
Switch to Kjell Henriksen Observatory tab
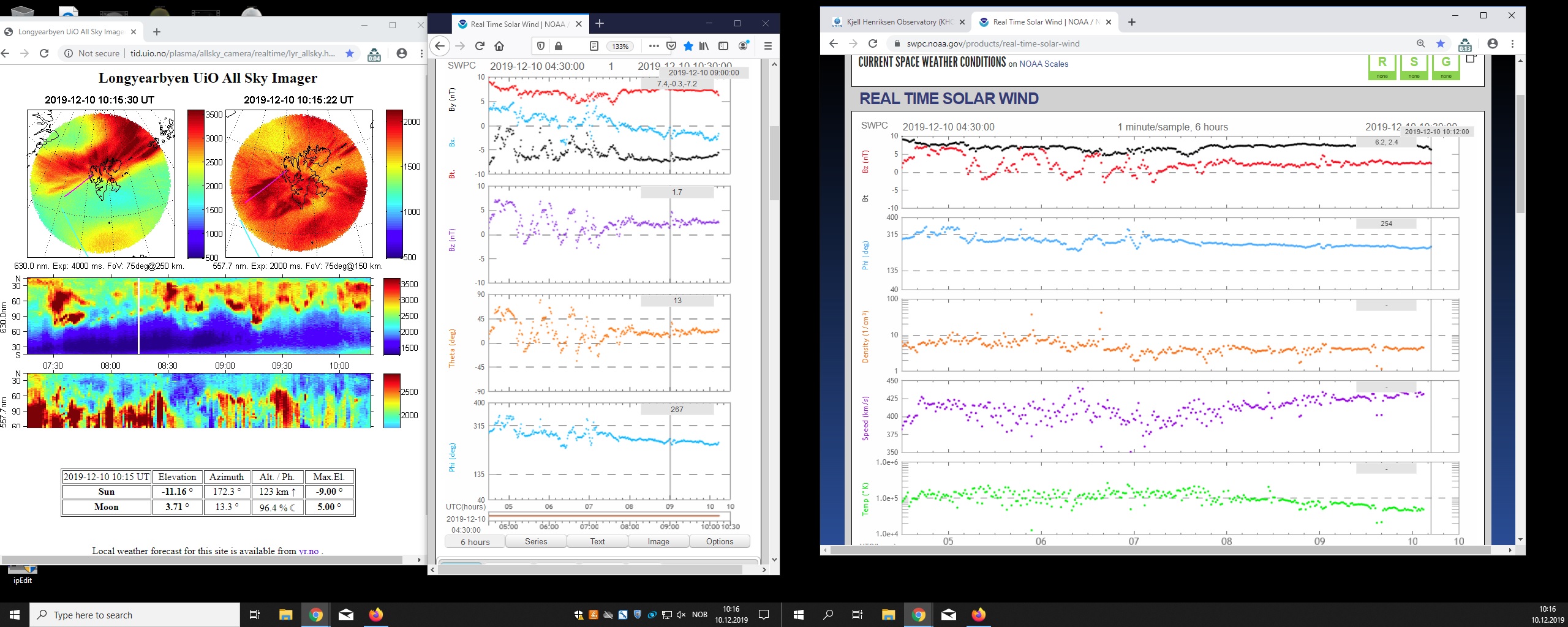899,22
